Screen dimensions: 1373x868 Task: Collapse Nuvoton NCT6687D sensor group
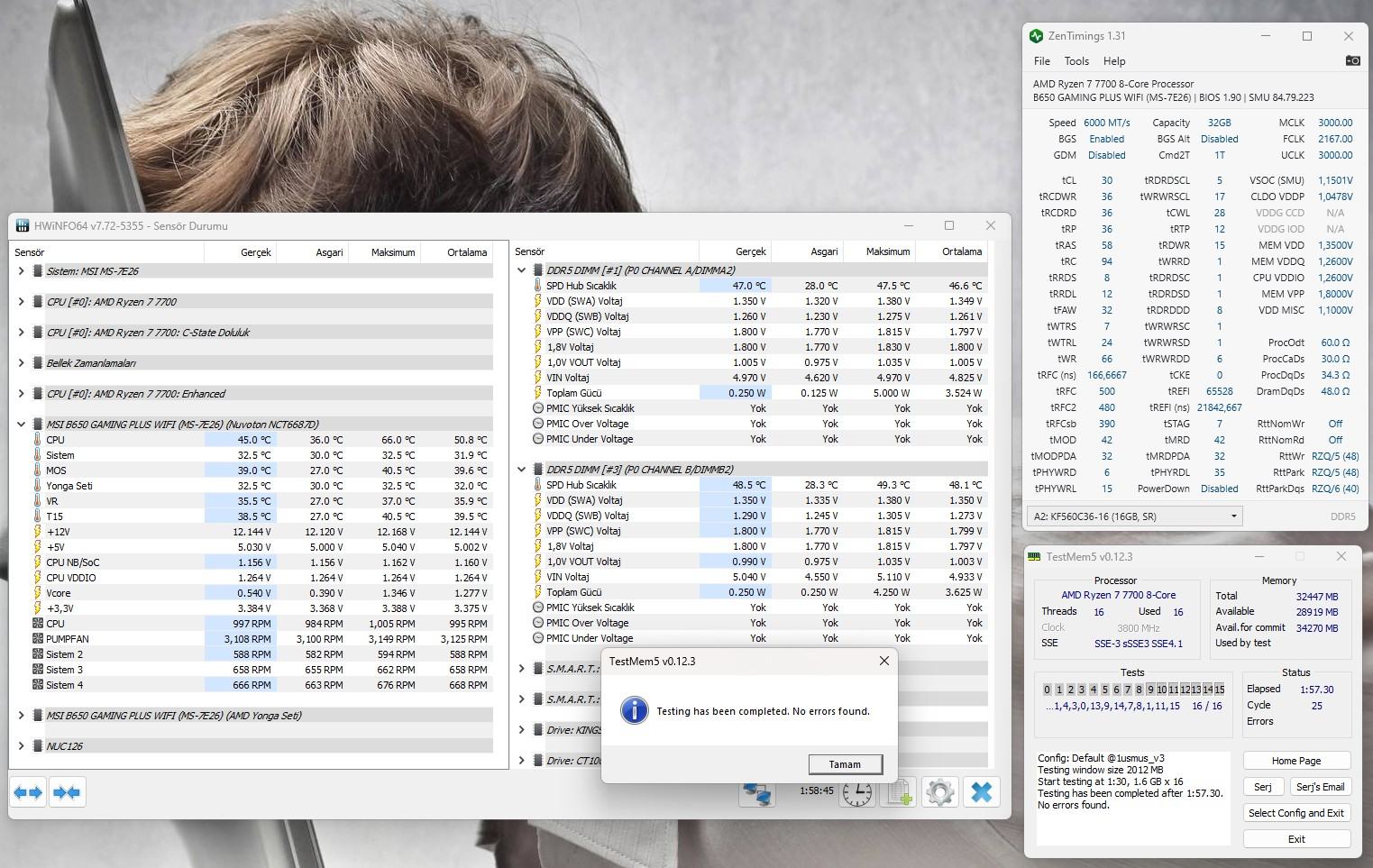(x=21, y=425)
